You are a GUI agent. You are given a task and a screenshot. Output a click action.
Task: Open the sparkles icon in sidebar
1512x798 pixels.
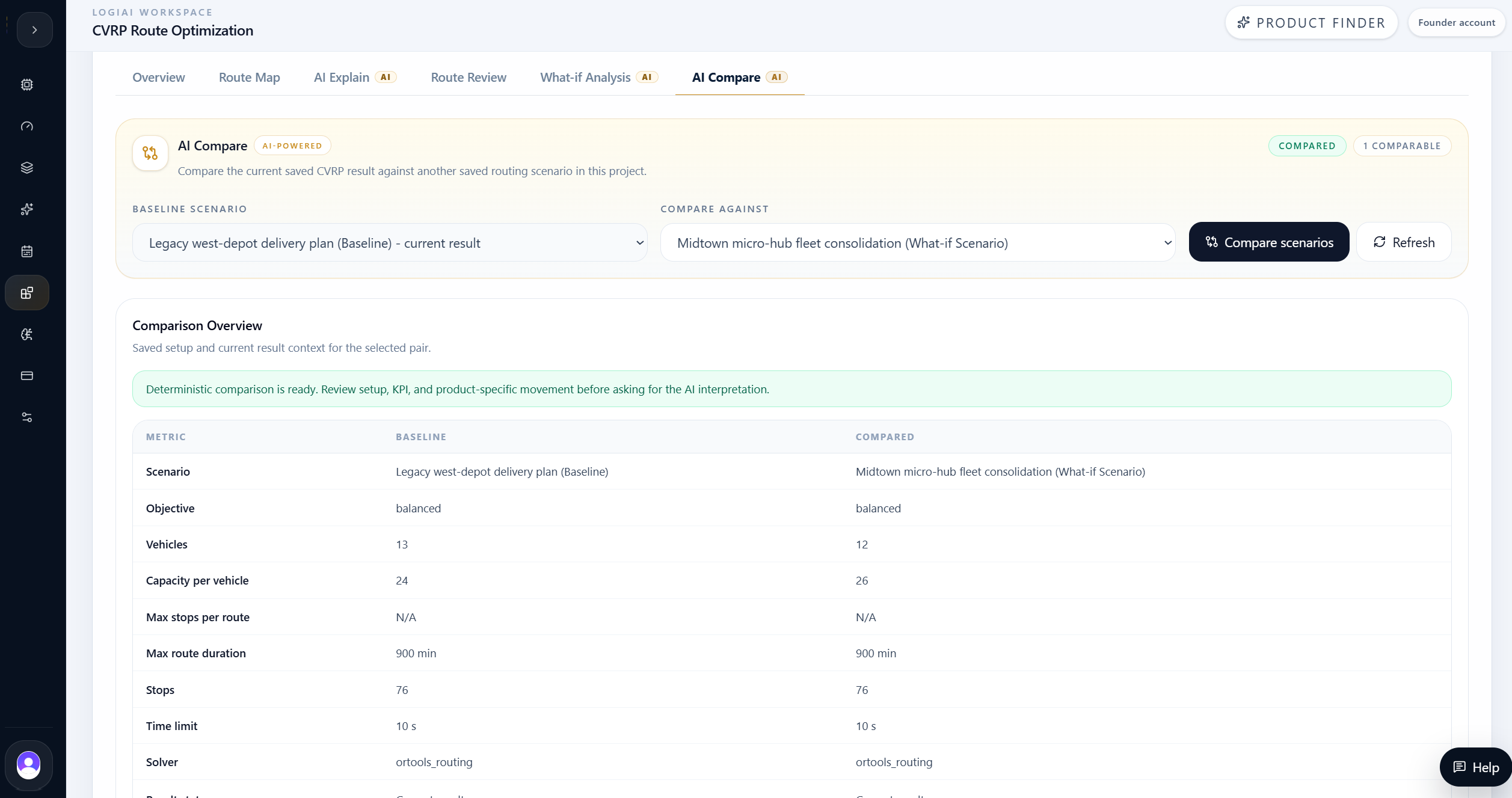[x=27, y=209]
